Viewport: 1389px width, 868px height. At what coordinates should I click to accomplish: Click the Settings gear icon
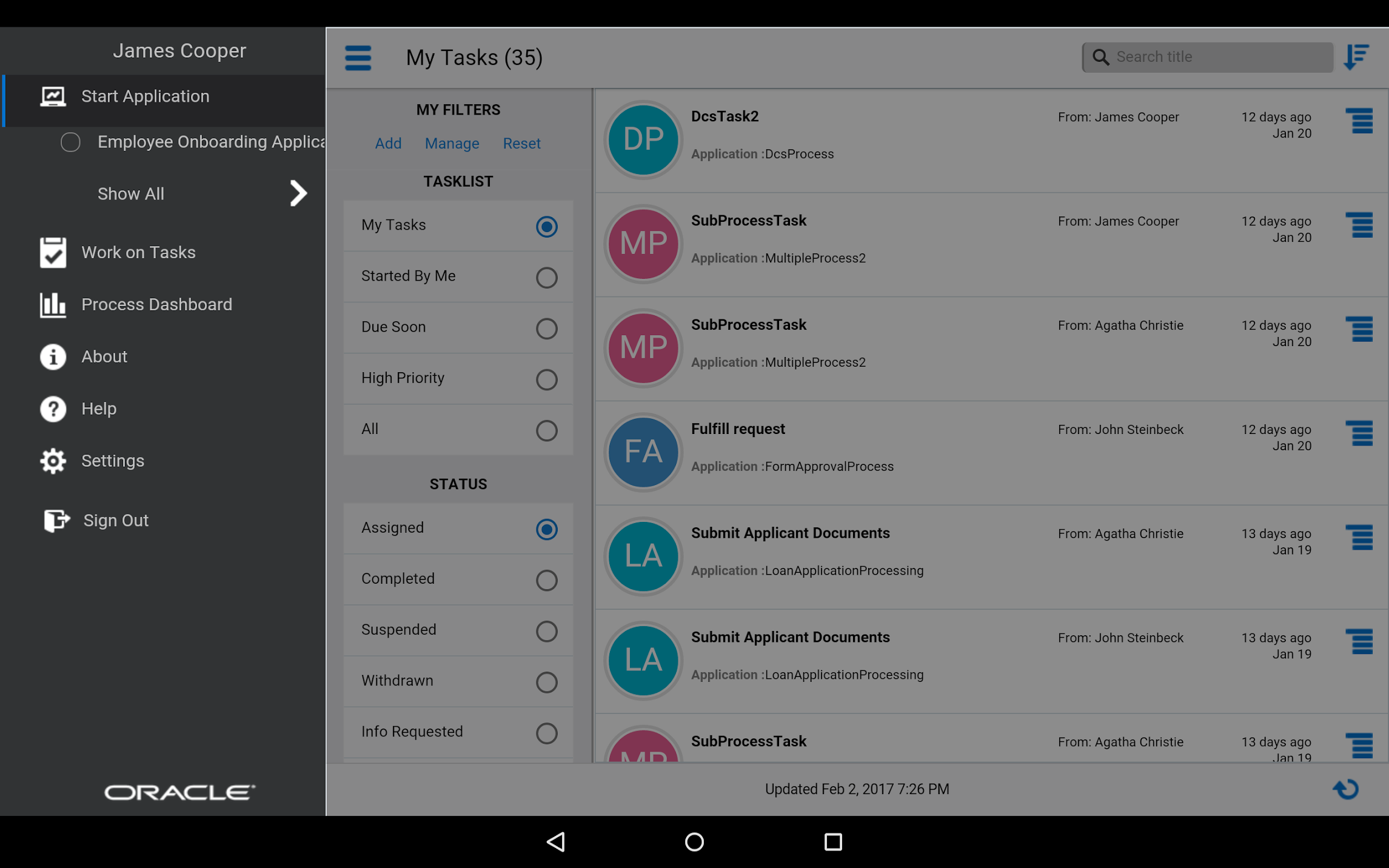[x=53, y=461]
